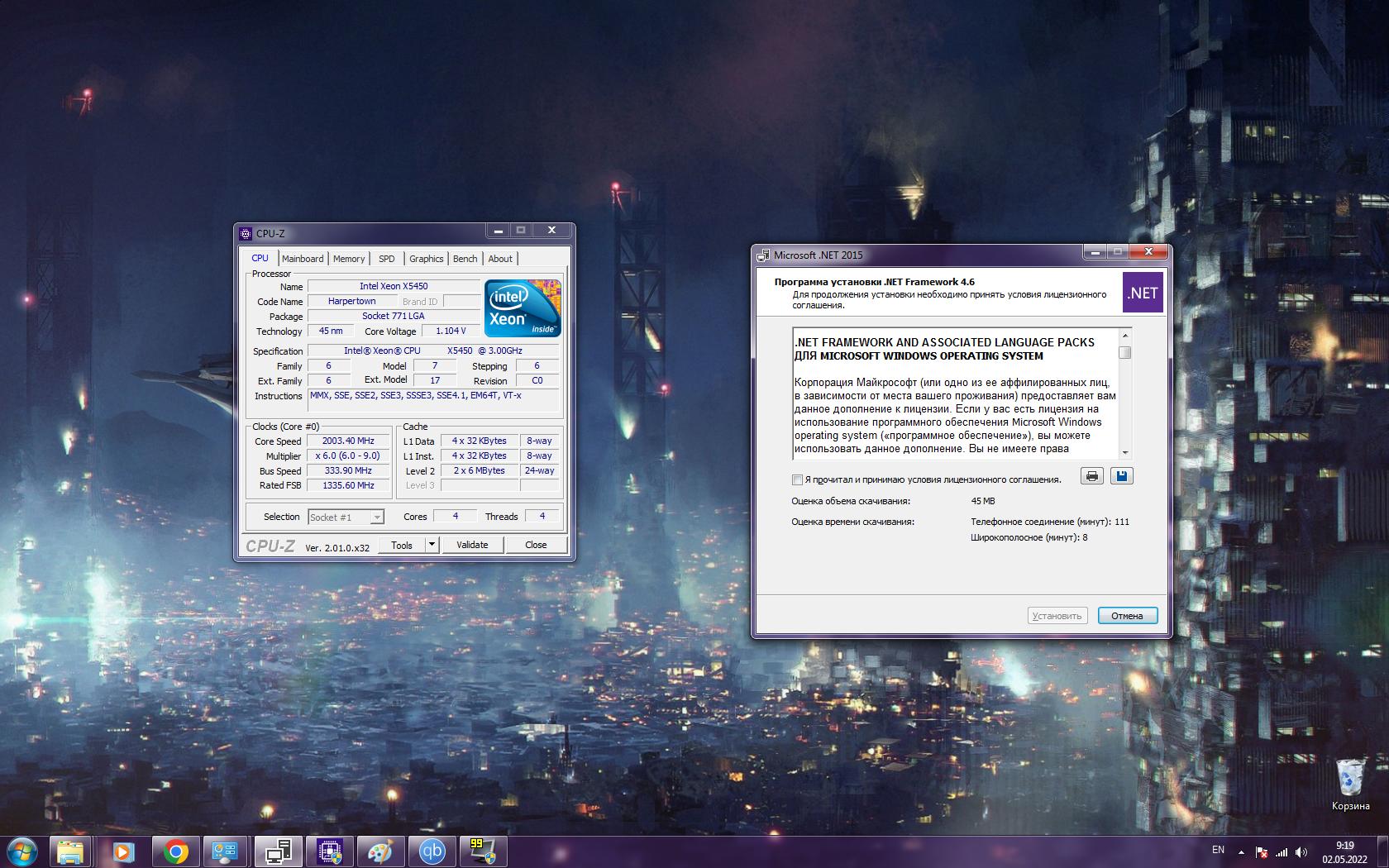Click the Microsoft .NET 2015 title bar icon
The height and width of the screenshot is (868, 1389).
click(x=764, y=255)
